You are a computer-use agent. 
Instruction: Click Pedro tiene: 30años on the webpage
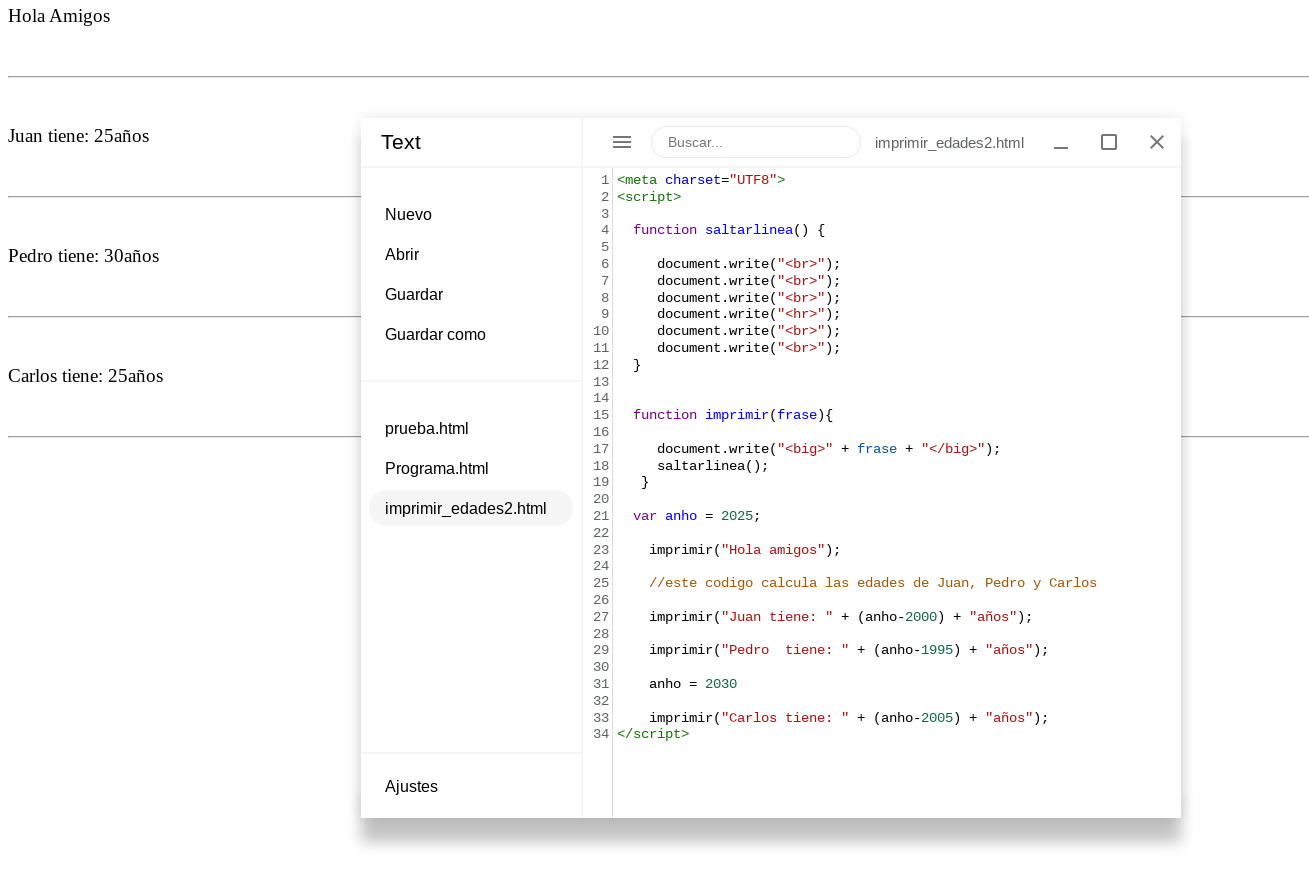point(84,256)
